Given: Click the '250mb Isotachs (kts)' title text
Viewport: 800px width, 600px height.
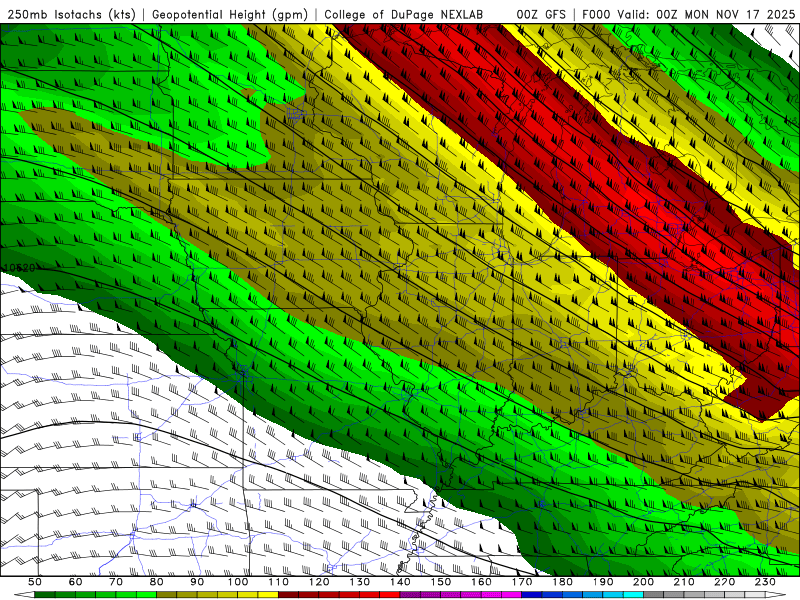Looking at the screenshot, I should (72, 15).
